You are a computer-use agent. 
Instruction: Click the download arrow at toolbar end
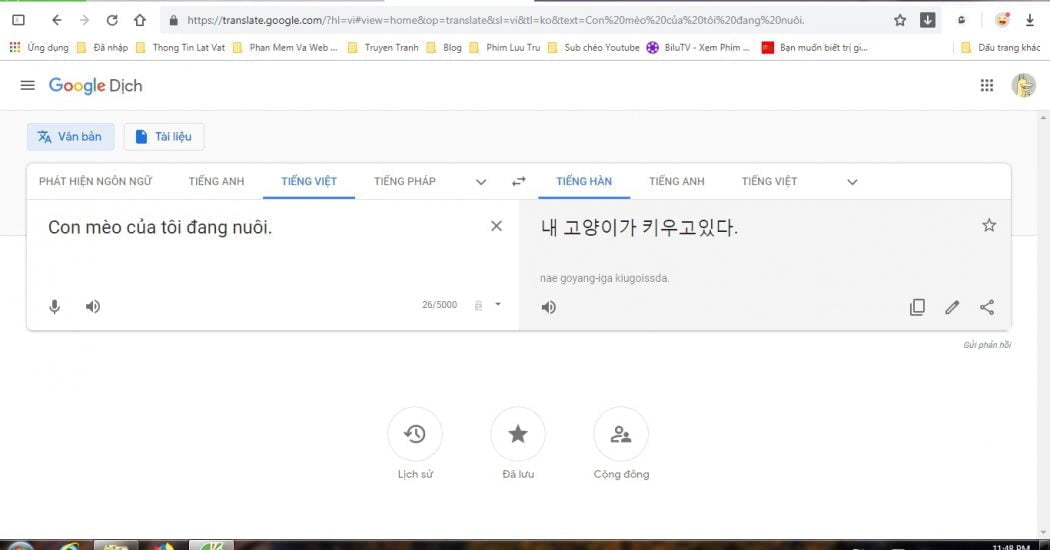coord(1030,20)
